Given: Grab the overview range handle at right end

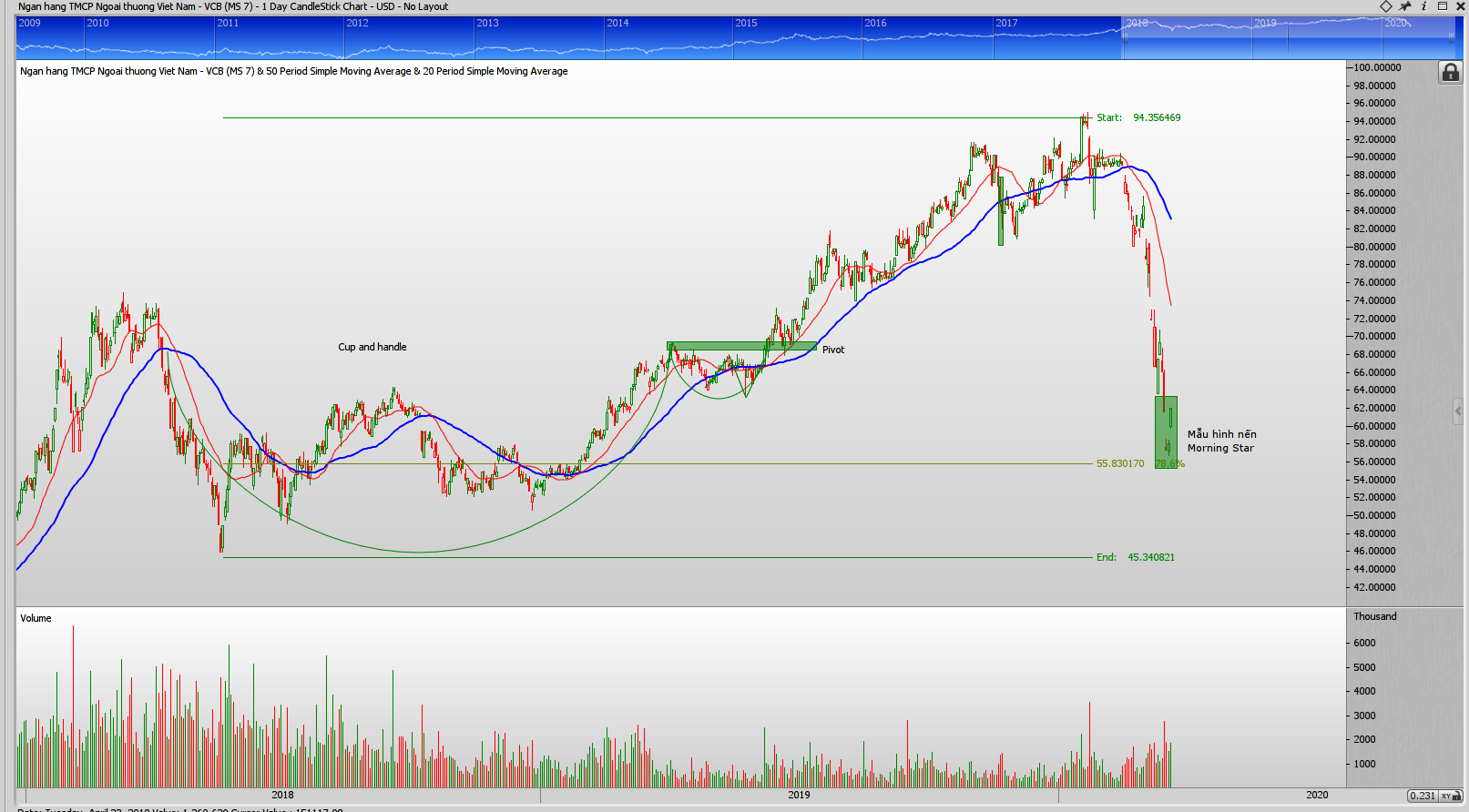Looking at the screenshot, I should click(1452, 37).
